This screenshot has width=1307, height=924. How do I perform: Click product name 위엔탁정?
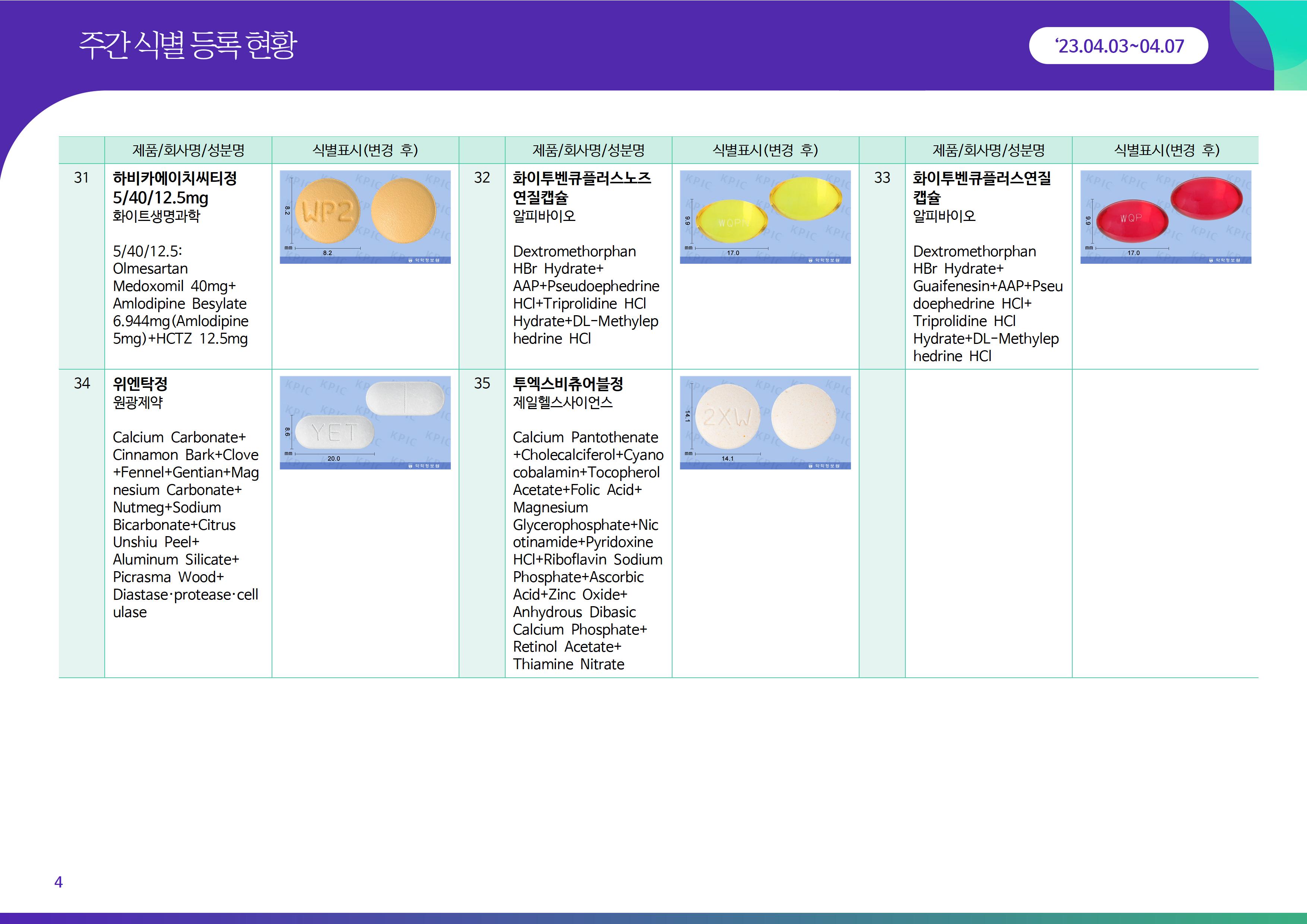pos(140,384)
